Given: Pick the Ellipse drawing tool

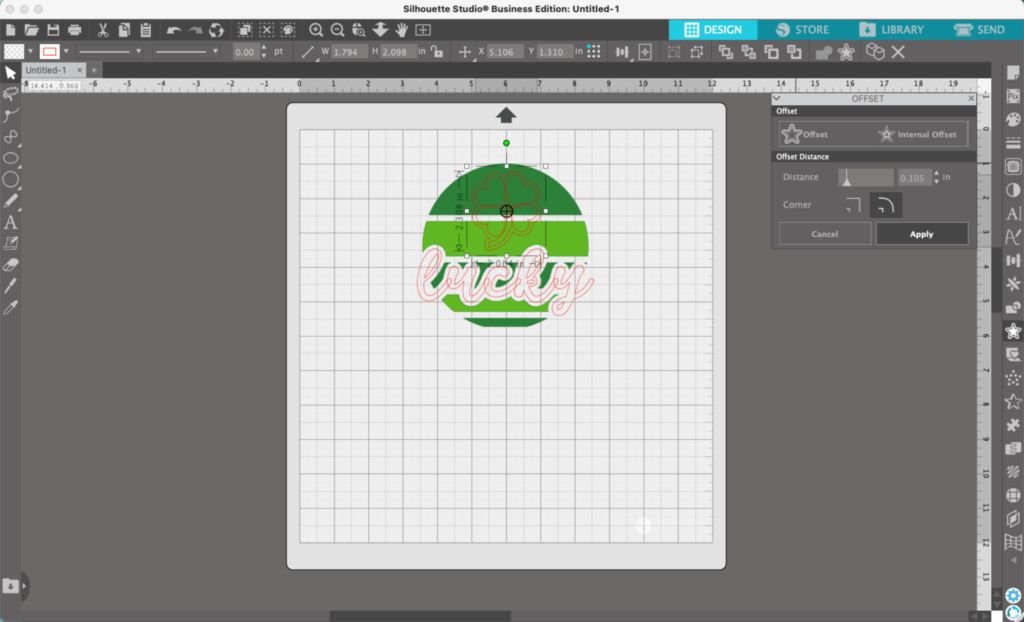Looking at the screenshot, I should (x=10, y=158).
